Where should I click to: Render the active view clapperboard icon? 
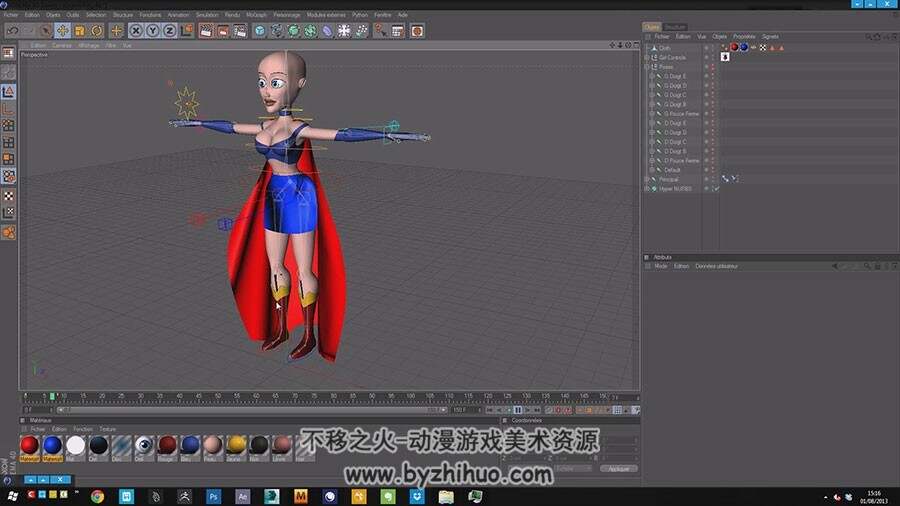[x=205, y=30]
